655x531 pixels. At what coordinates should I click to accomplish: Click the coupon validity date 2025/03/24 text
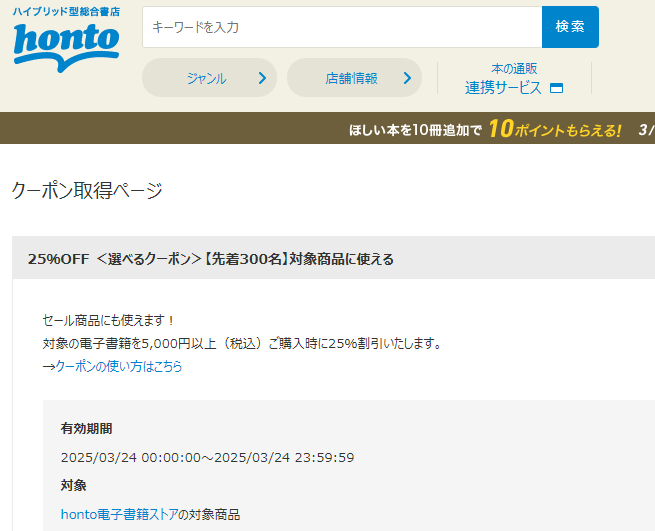pos(207,457)
